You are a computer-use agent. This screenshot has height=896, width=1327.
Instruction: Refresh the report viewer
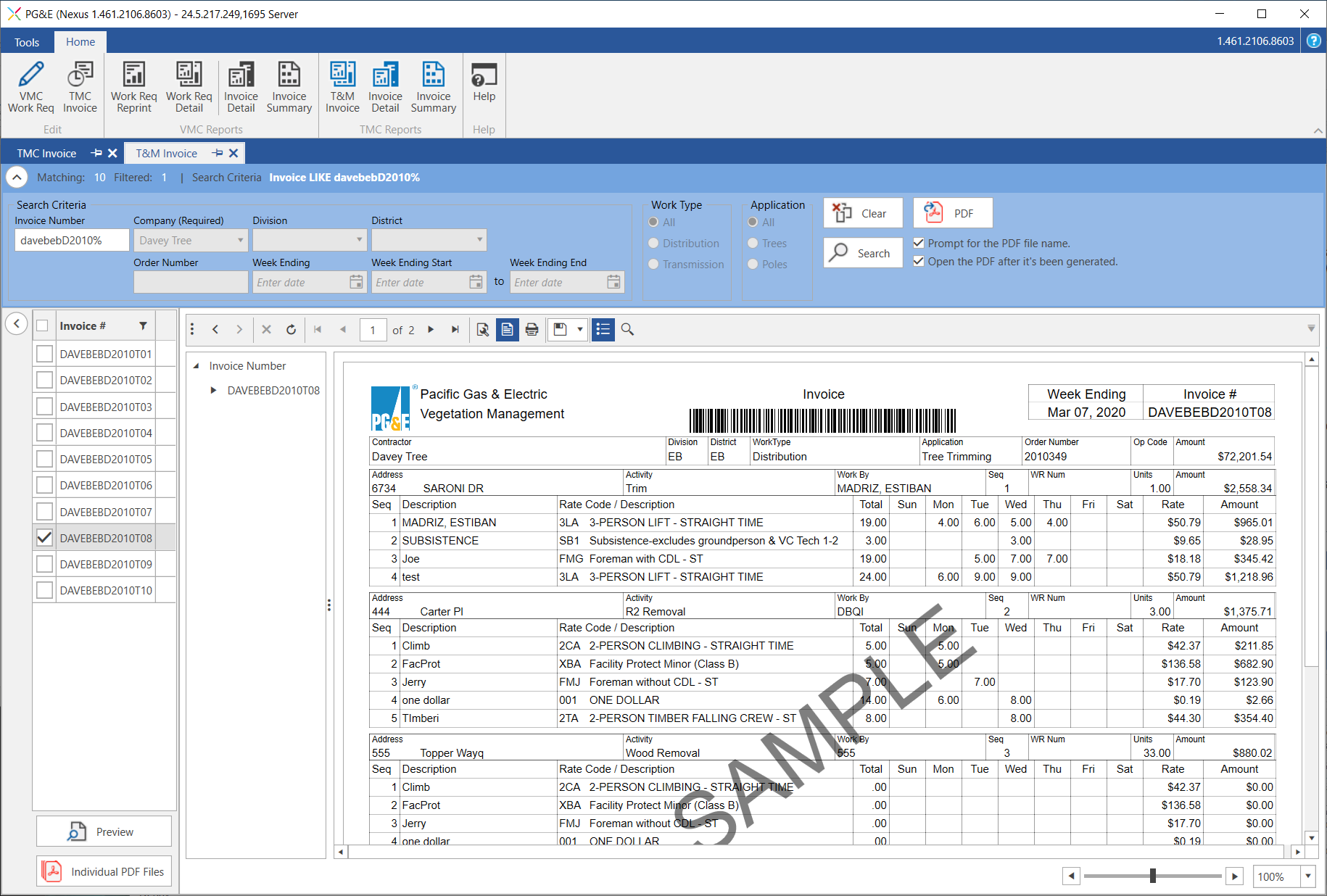tap(291, 330)
